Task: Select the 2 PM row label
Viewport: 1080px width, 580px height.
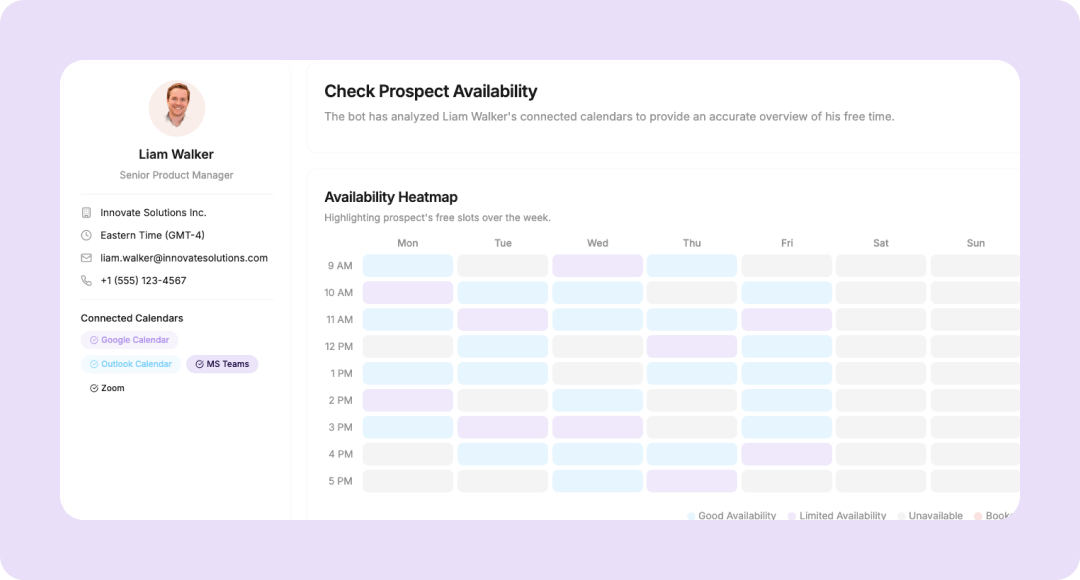Action: click(340, 400)
